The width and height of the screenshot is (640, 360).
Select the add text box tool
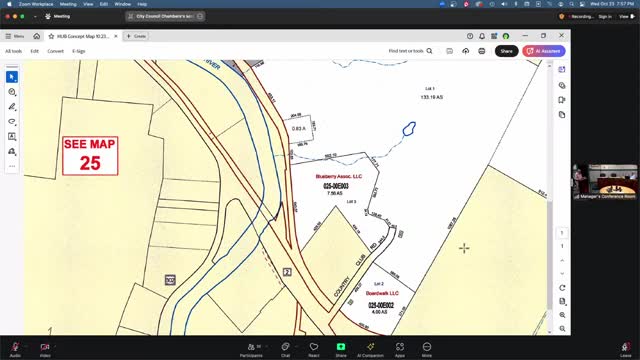coord(12,136)
